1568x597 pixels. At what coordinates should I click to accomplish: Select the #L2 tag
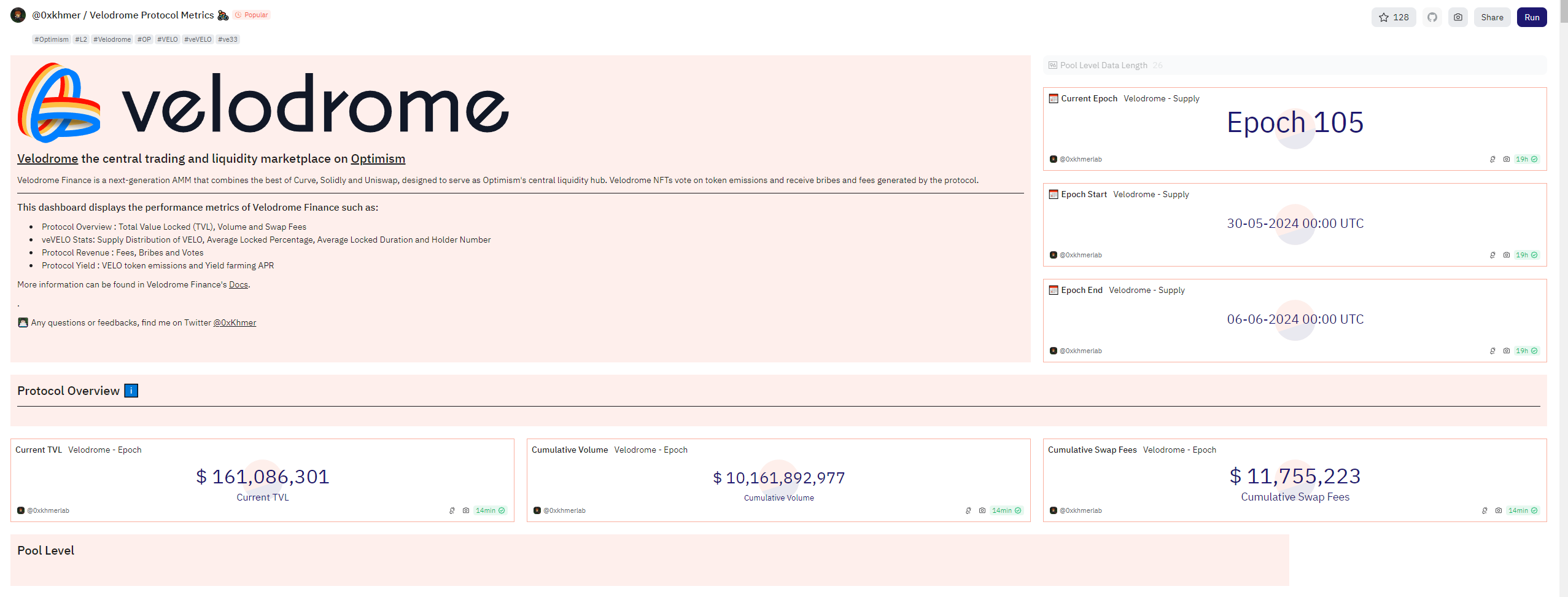81,39
